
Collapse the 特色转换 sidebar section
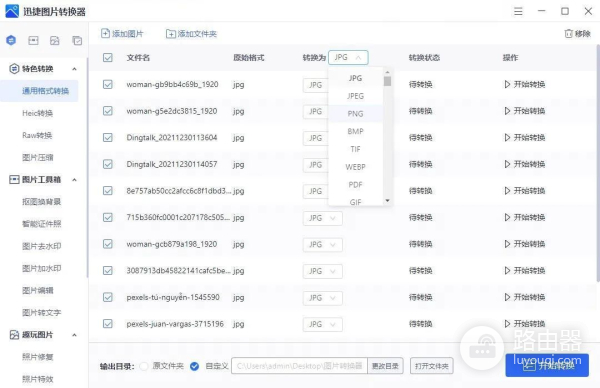coord(74,69)
